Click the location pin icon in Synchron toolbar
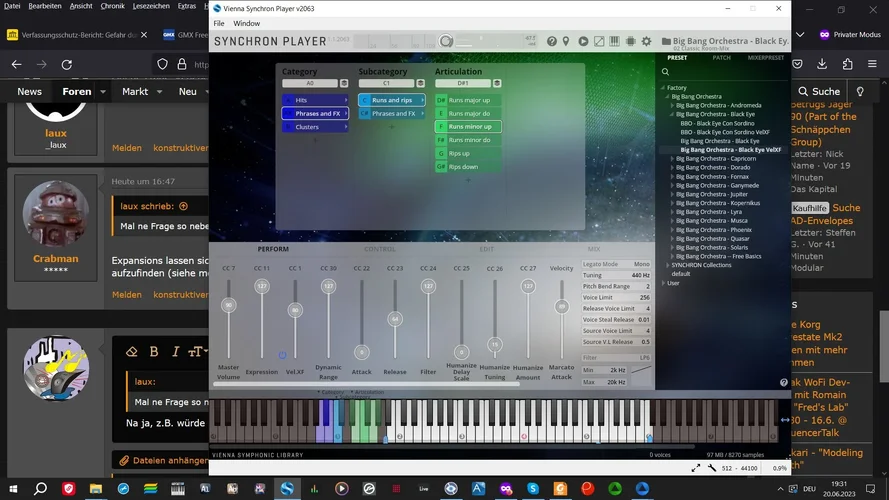 [x=567, y=42]
